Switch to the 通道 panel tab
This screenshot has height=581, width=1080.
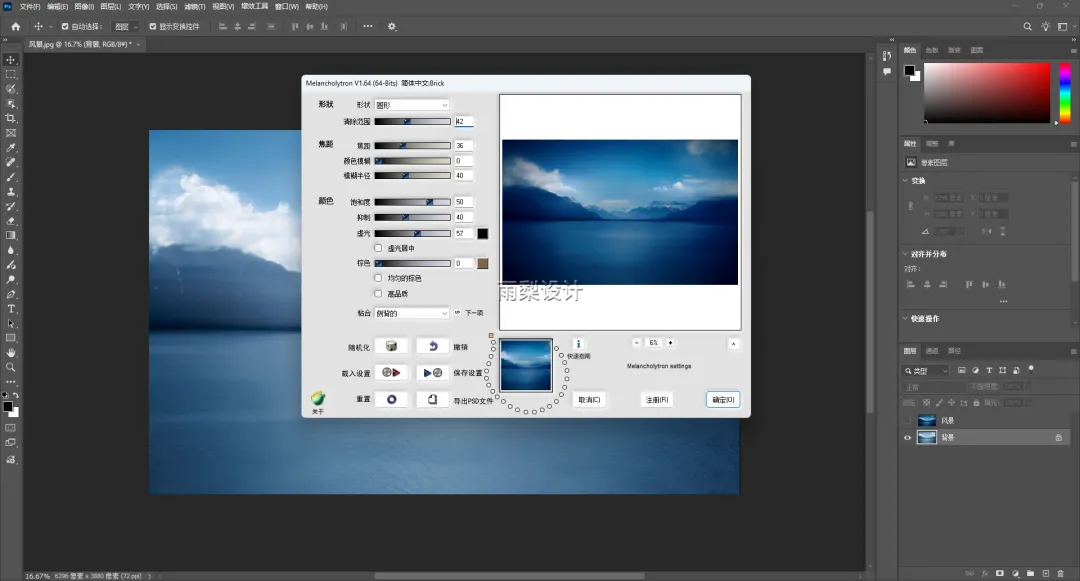click(932, 351)
